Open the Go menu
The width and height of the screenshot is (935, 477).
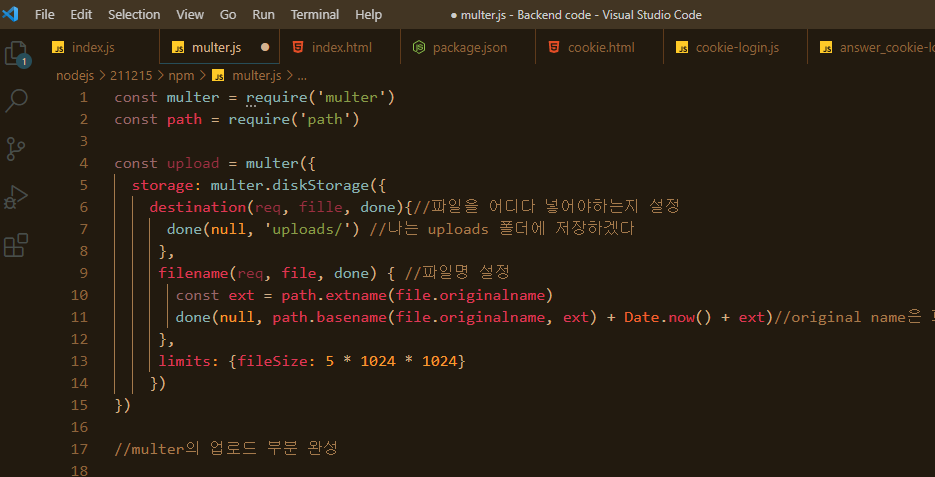click(228, 14)
